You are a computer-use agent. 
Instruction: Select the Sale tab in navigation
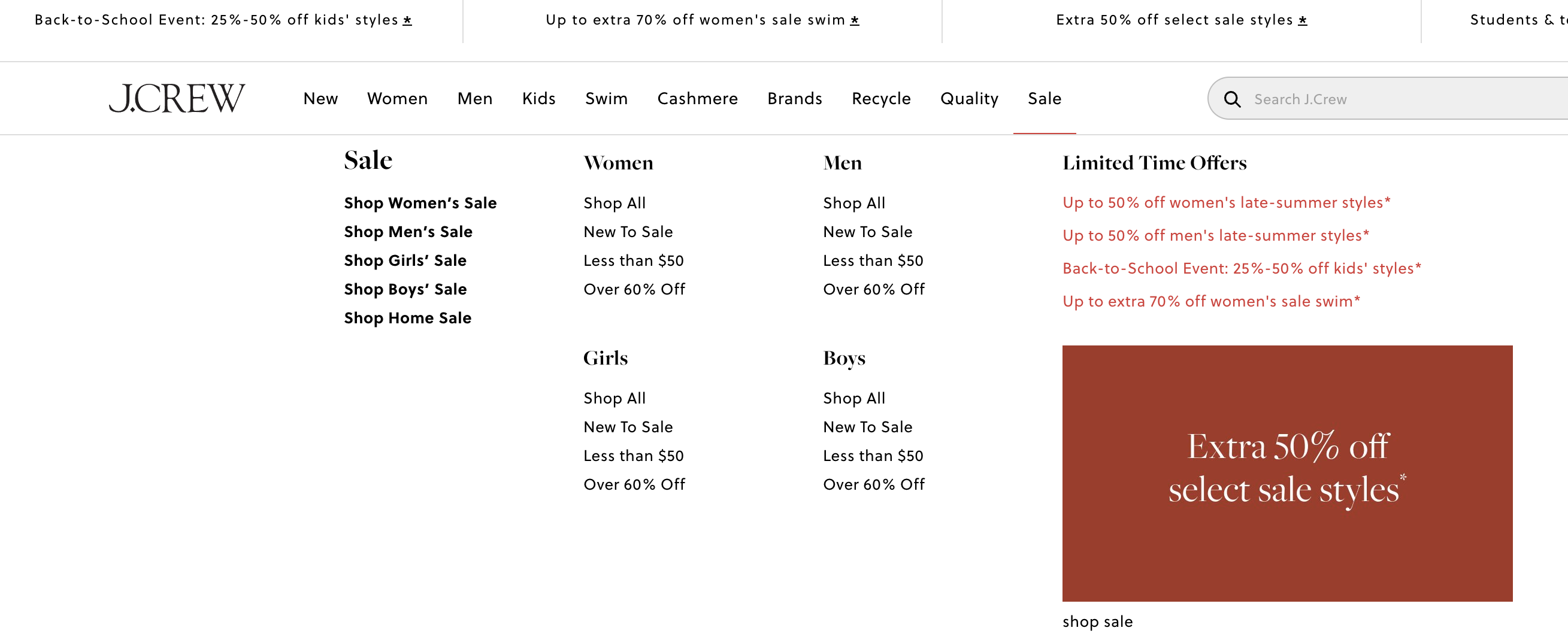(1044, 99)
